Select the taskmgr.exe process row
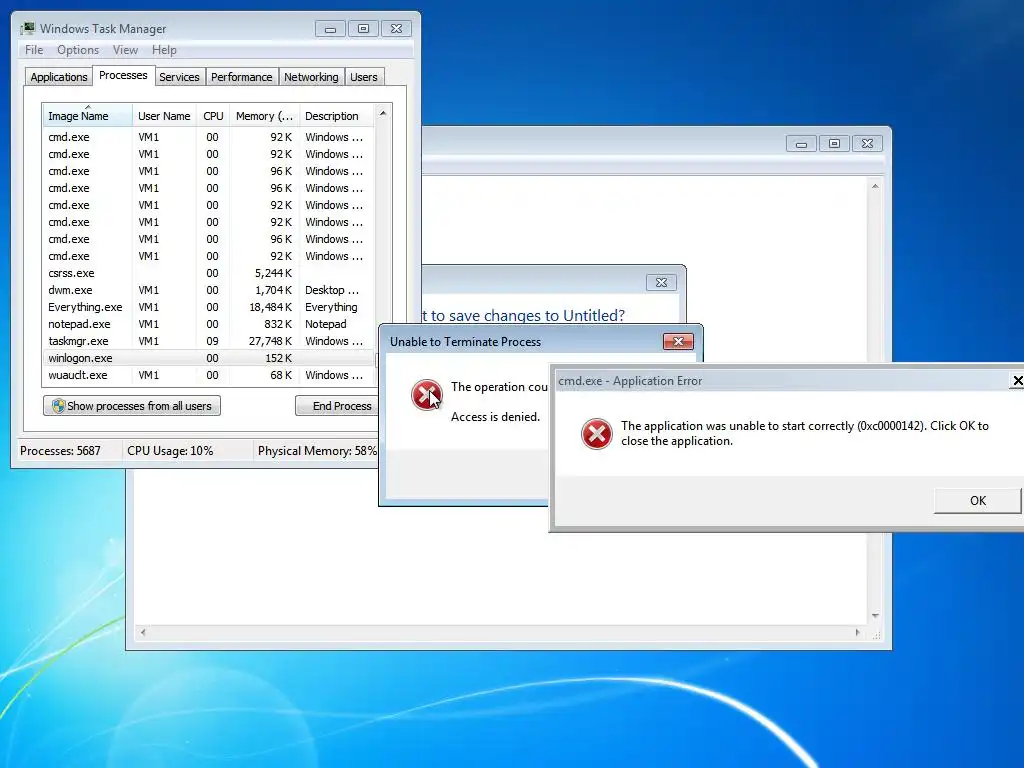Screen dimensions: 1024x768 (x=209, y=341)
